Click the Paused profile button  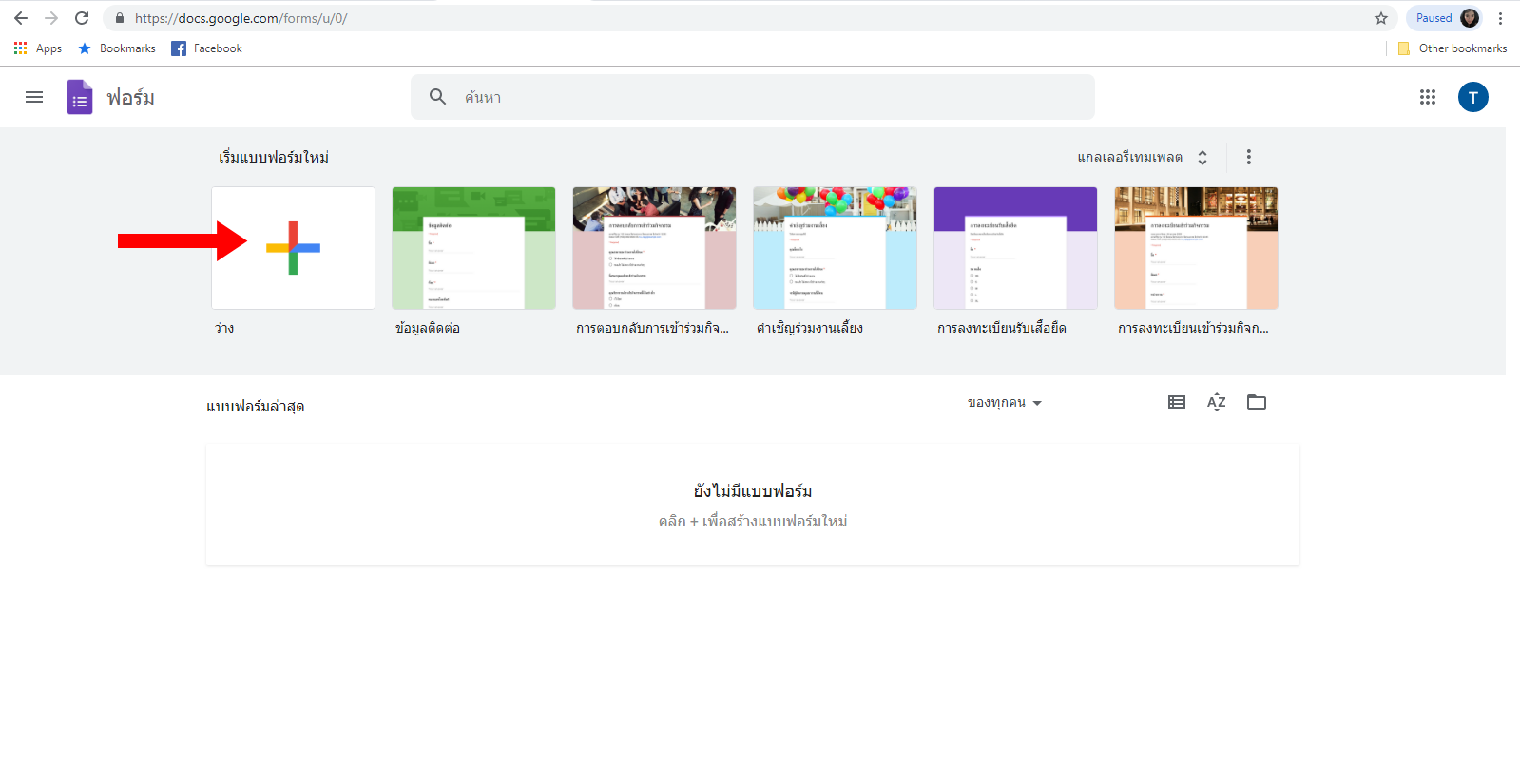pos(1445,18)
